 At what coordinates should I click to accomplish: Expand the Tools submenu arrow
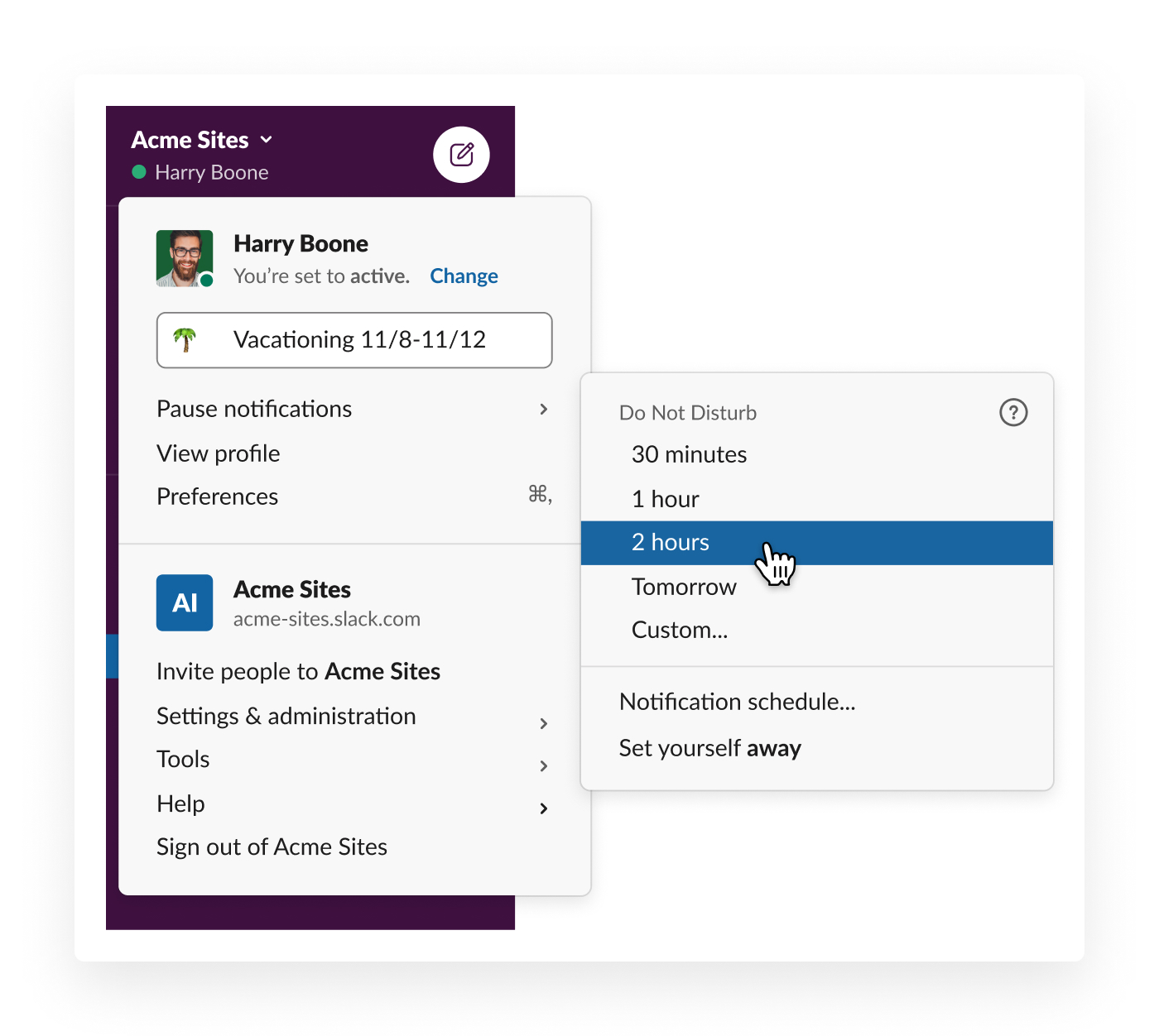544,766
